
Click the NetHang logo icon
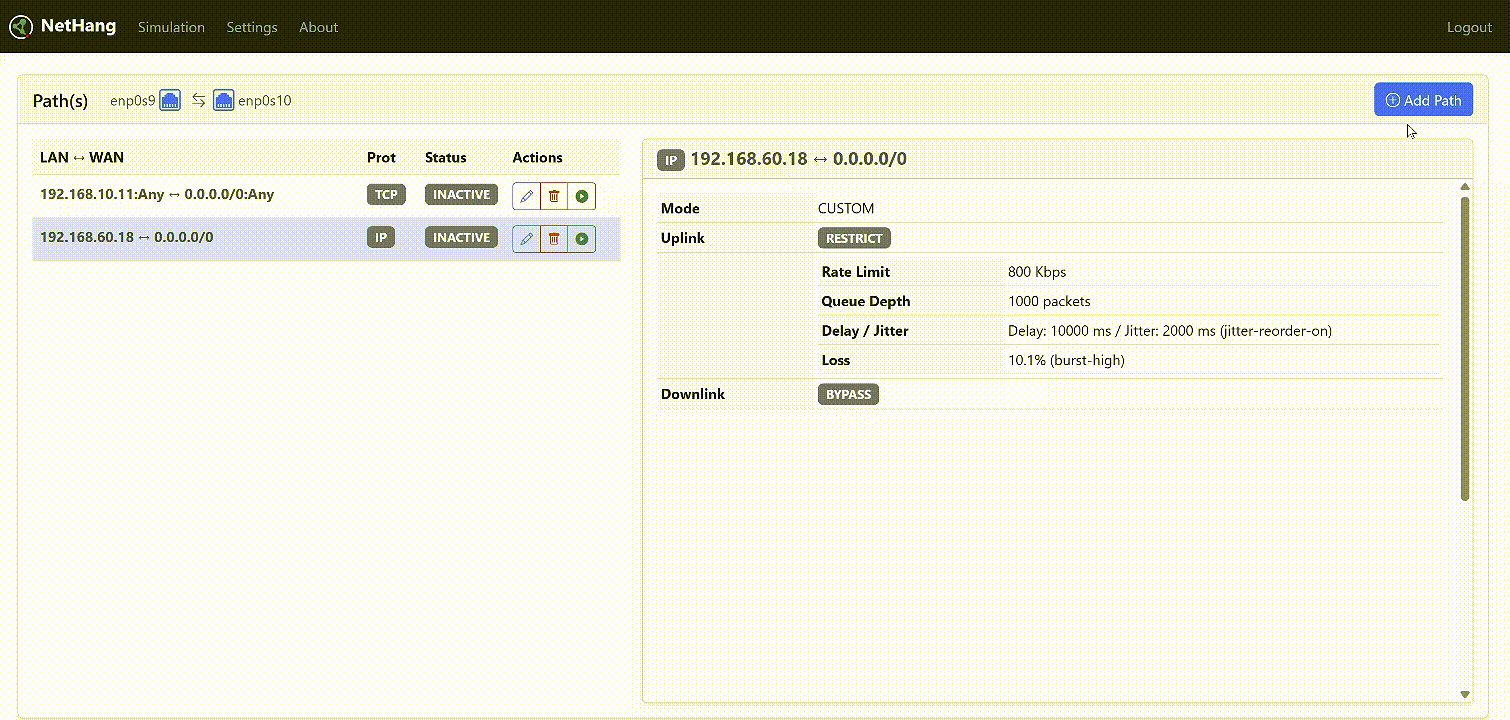(21, 27)
